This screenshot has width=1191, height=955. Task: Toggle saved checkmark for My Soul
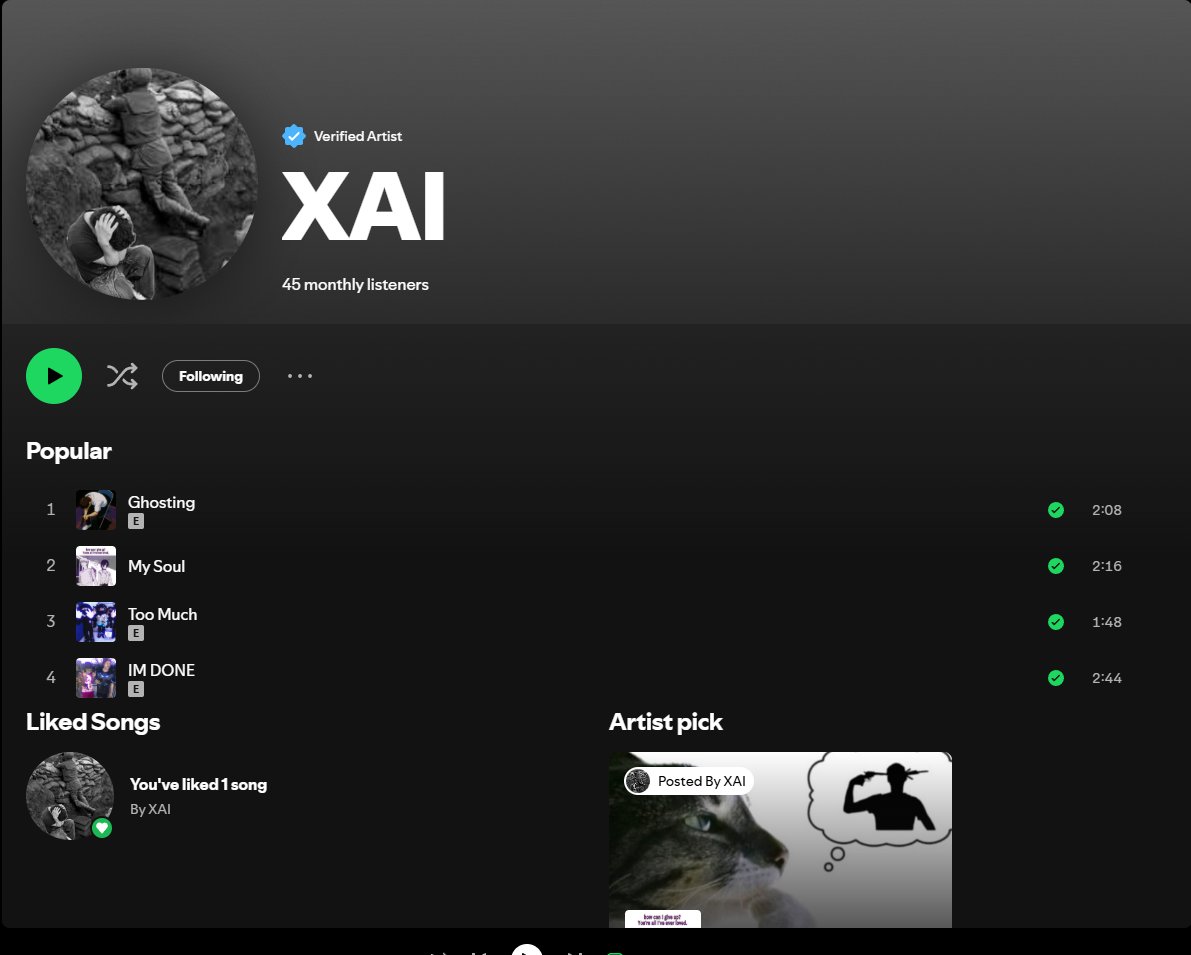coord(1056,566)
